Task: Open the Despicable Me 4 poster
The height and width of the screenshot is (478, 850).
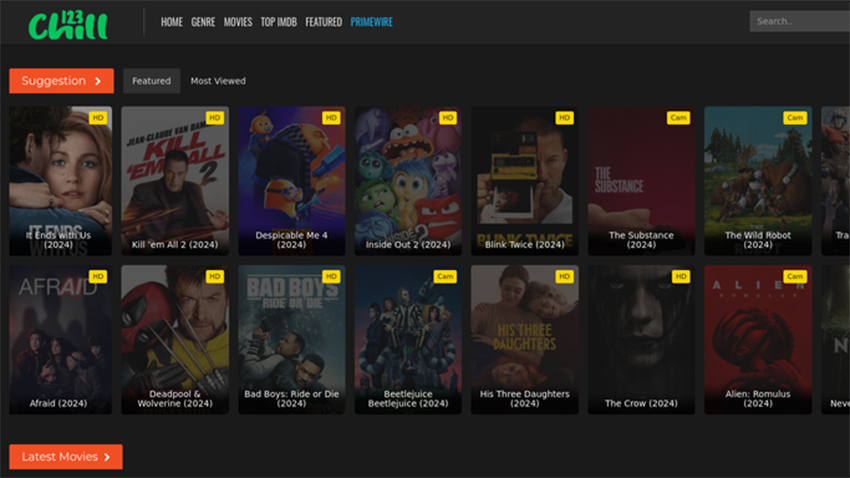Action: point(292,180)
